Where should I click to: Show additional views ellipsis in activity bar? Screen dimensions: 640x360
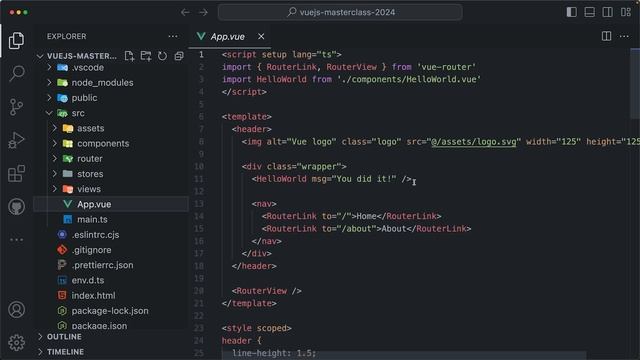(16, 240)
